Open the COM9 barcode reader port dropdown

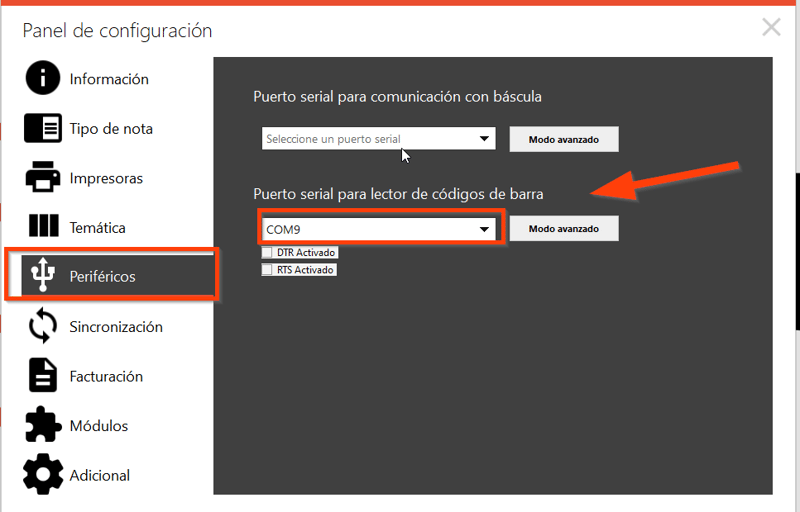[x=378, y=229]
